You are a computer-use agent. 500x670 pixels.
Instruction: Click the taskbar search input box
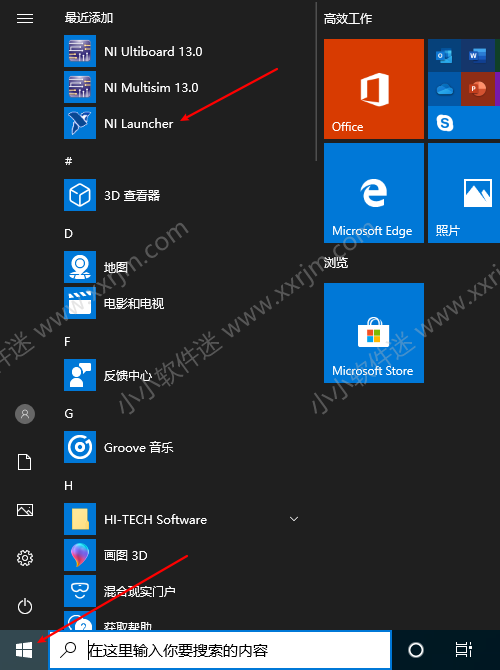point(220,650)
